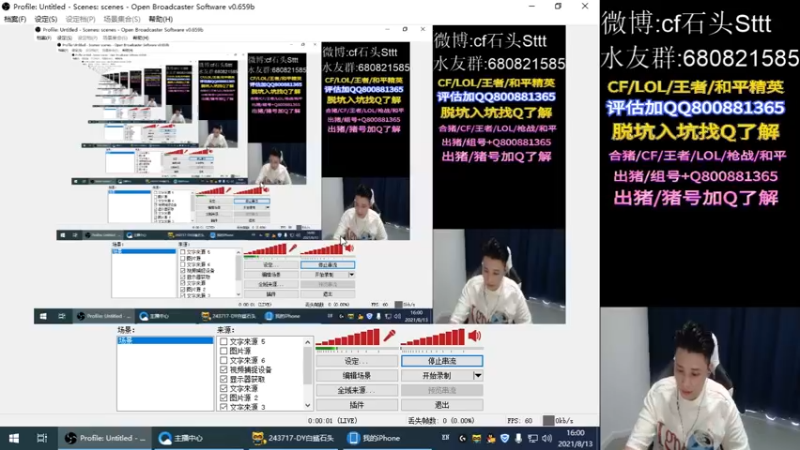The image size is (800, 450).
Task: Open the 场景集合(S) menu
Action: pos(121,19)
